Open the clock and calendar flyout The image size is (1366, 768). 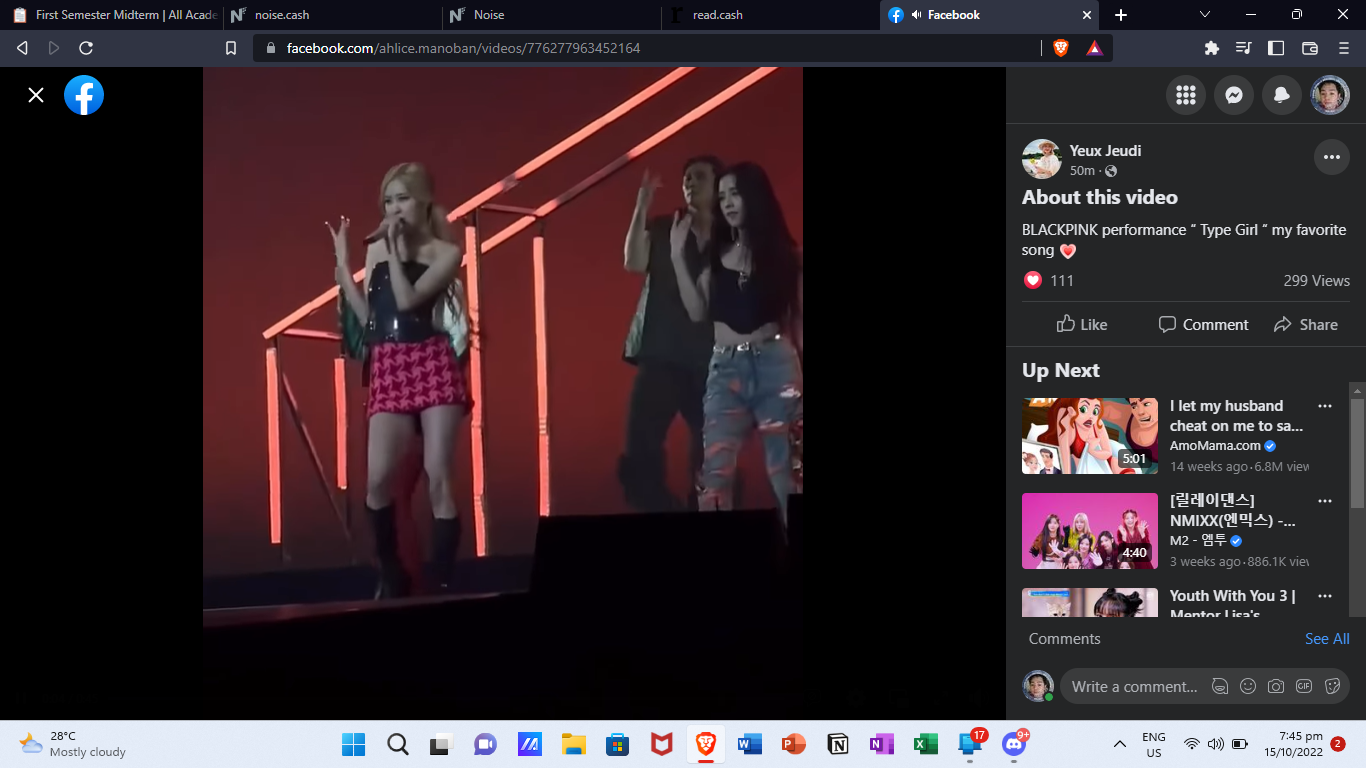tap(1292, 744)
